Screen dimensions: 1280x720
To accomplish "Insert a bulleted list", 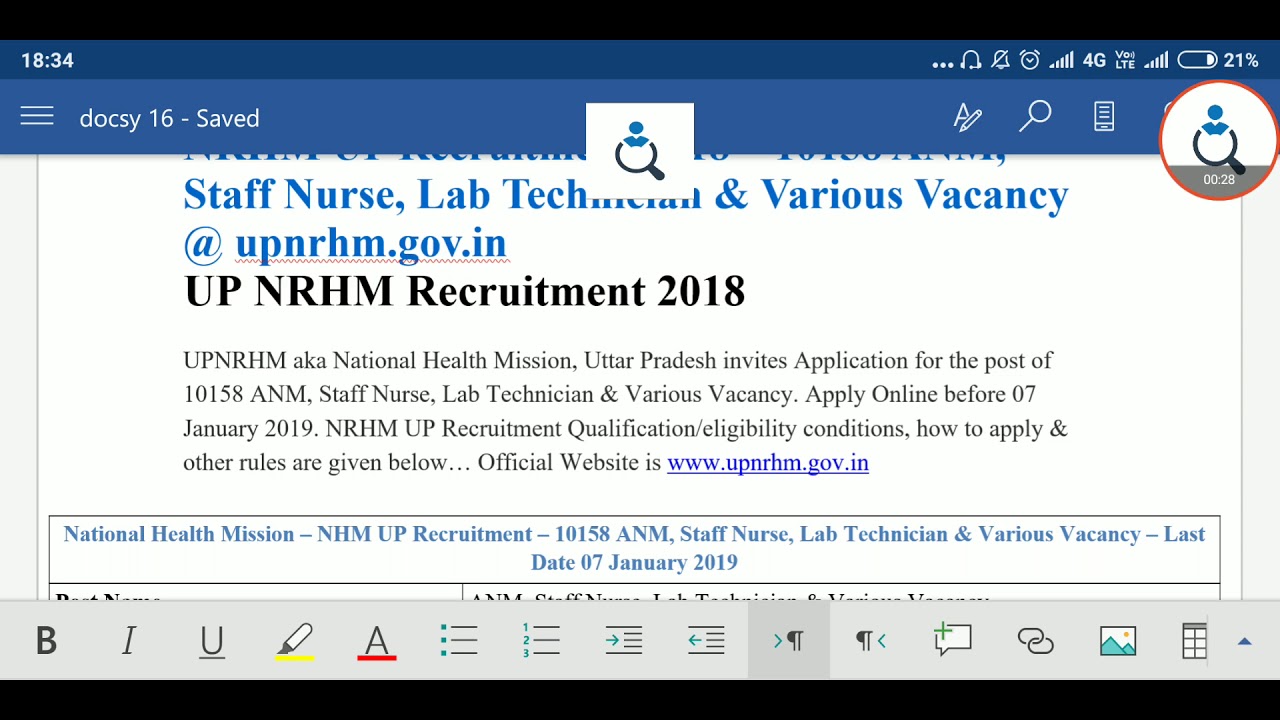I will (459, 641).
